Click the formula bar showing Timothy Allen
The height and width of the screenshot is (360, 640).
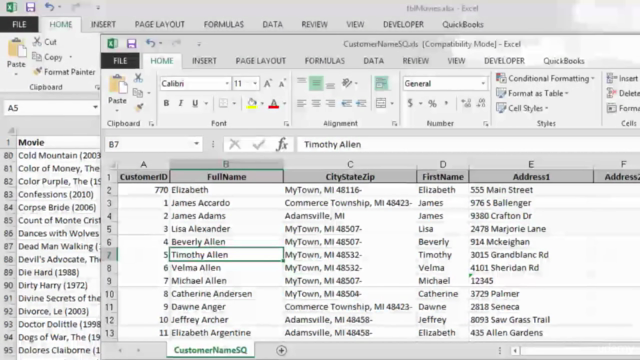(468, 144)
